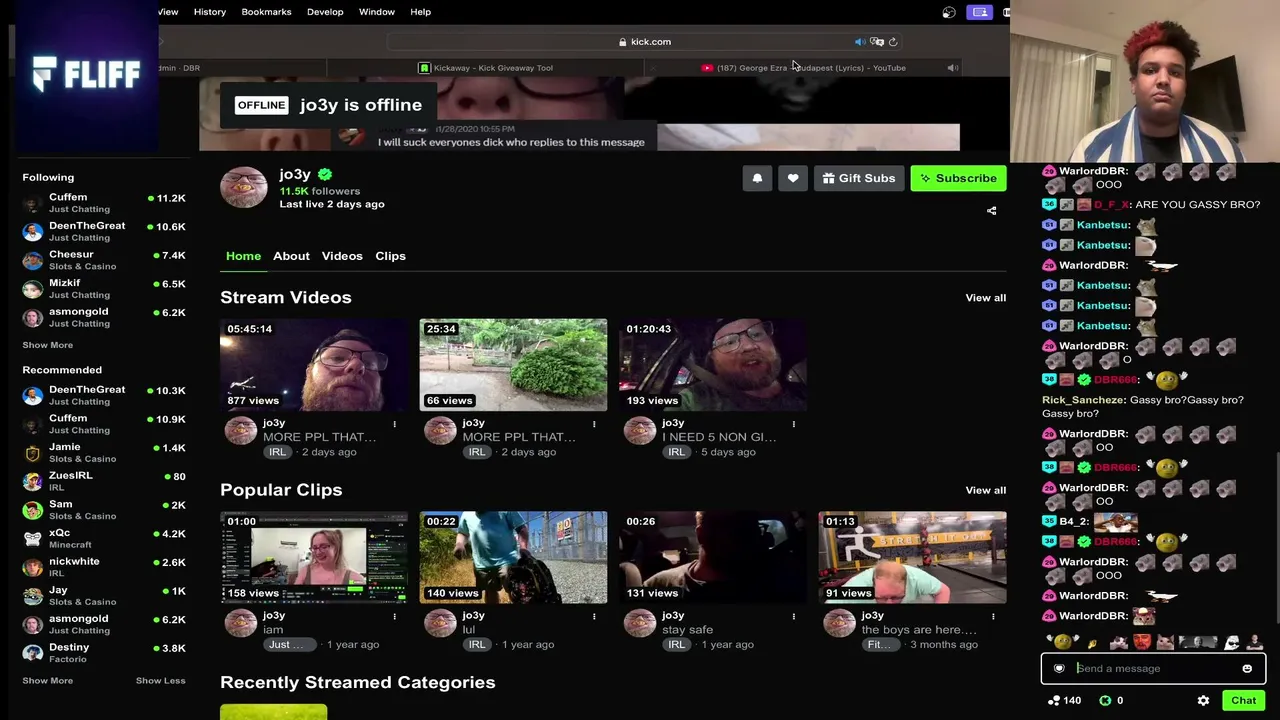Open jo3y's profile avatar
The width and height of the screenshot is (1280, 720).
pos(244,187)
